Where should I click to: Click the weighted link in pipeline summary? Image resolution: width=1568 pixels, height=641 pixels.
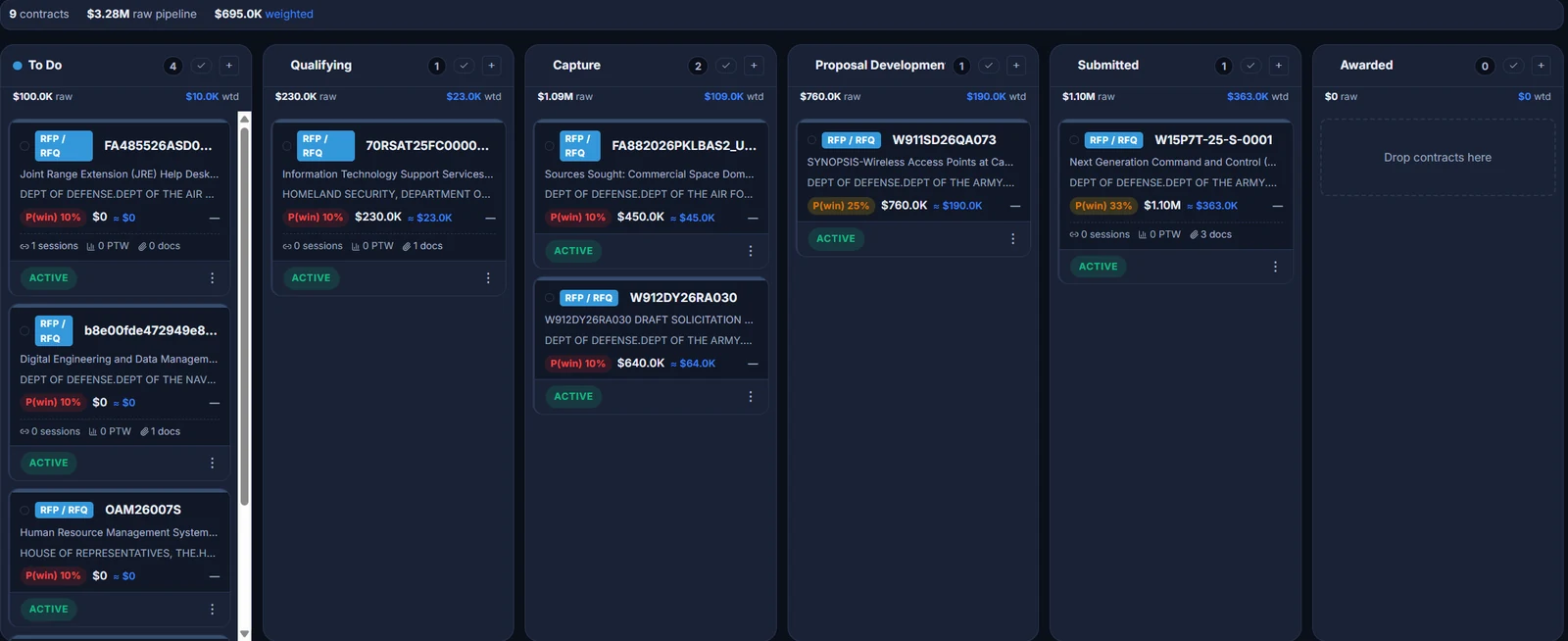pyautogui.click(x=289, y=14)
